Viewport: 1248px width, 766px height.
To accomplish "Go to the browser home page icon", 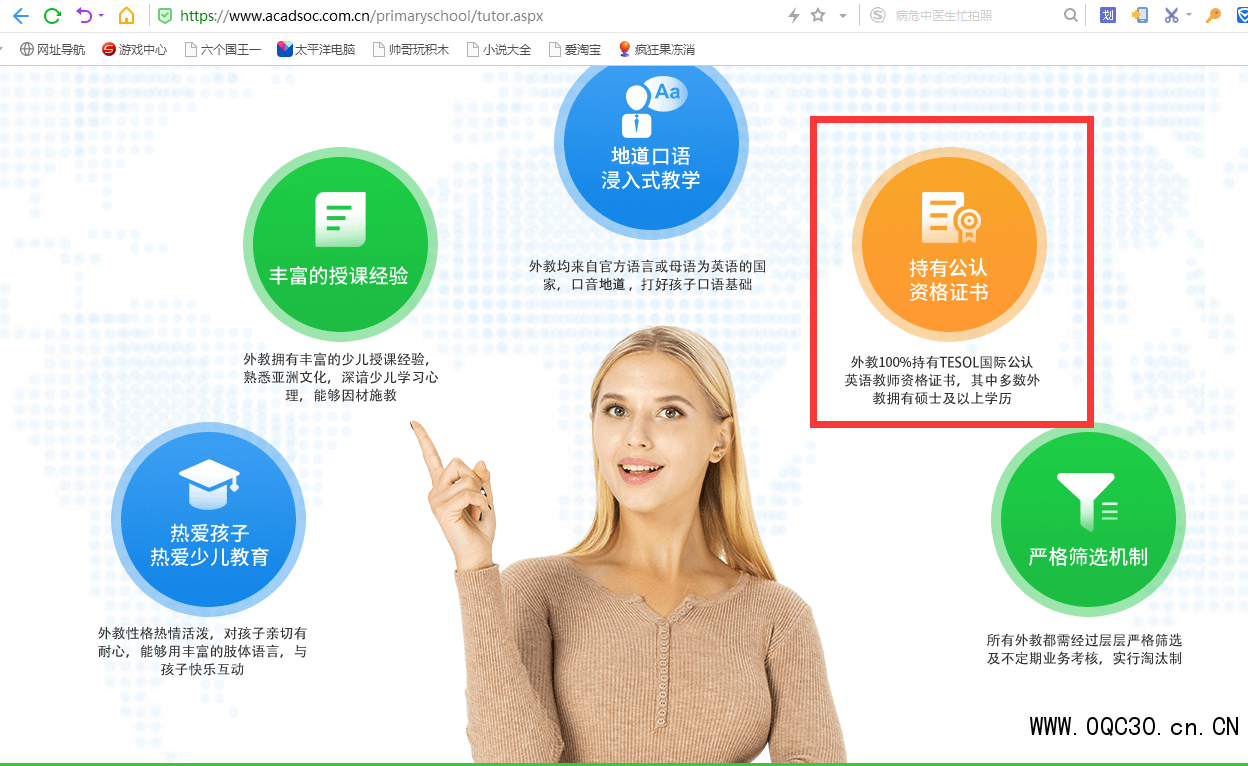I will 127,16.
